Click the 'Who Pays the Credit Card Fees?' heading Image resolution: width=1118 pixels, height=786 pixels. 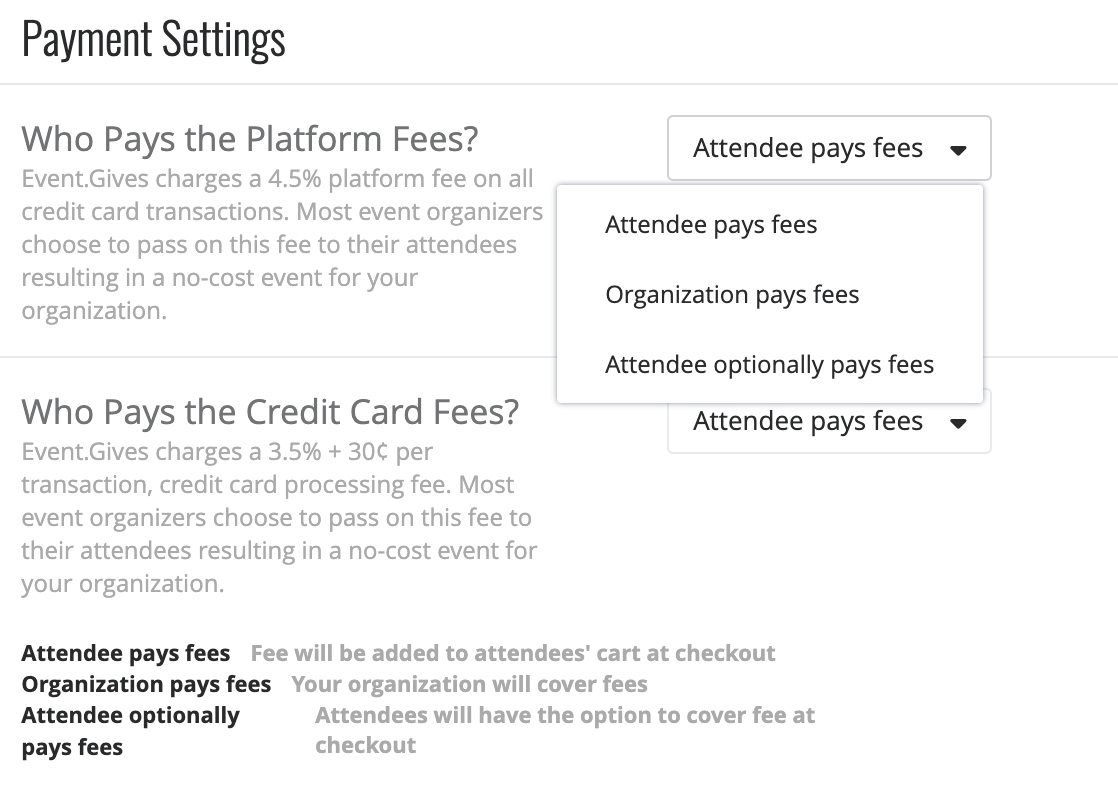(x=270, y=412)
